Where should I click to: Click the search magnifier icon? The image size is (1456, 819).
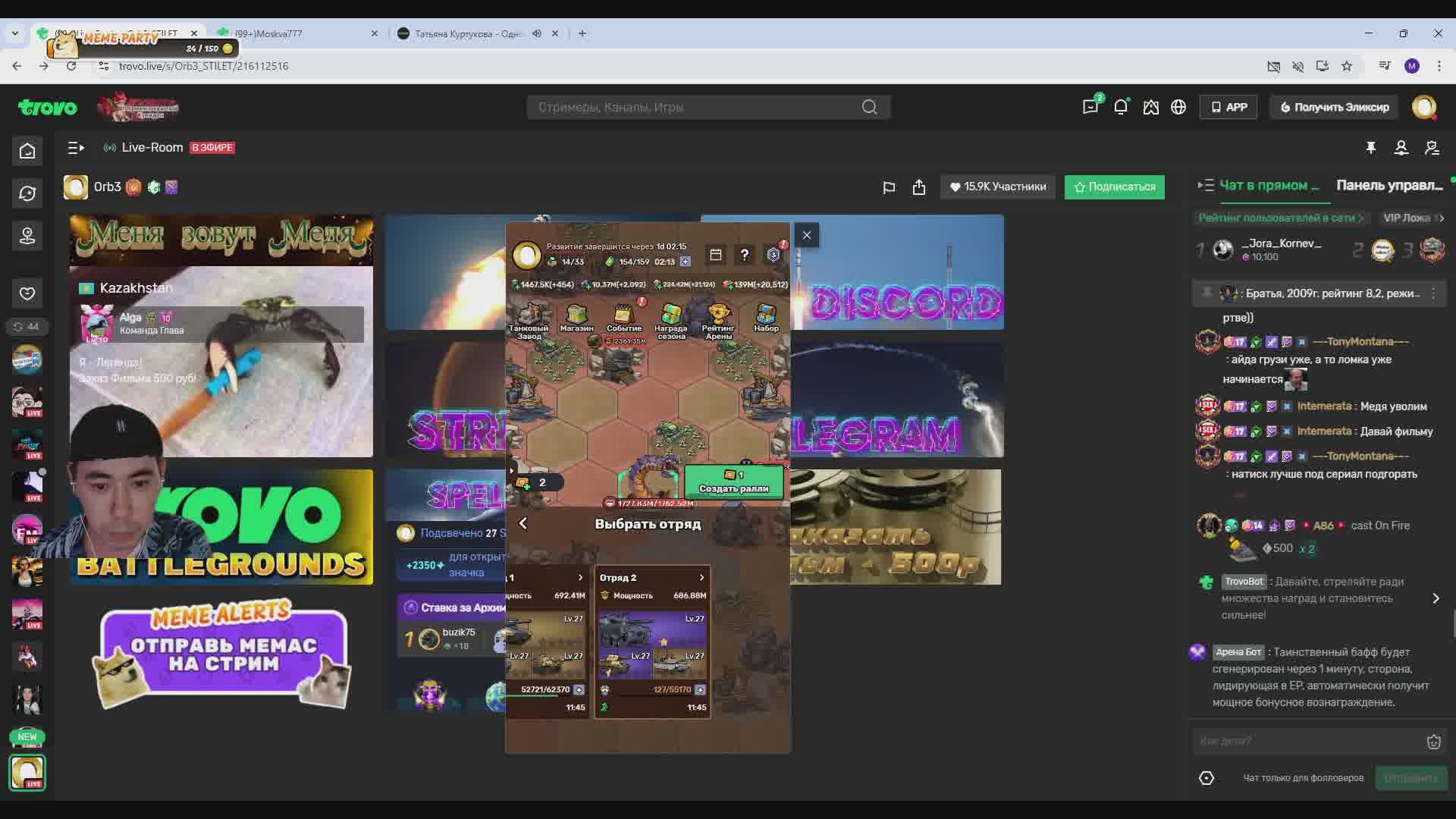tap(870, 107)
